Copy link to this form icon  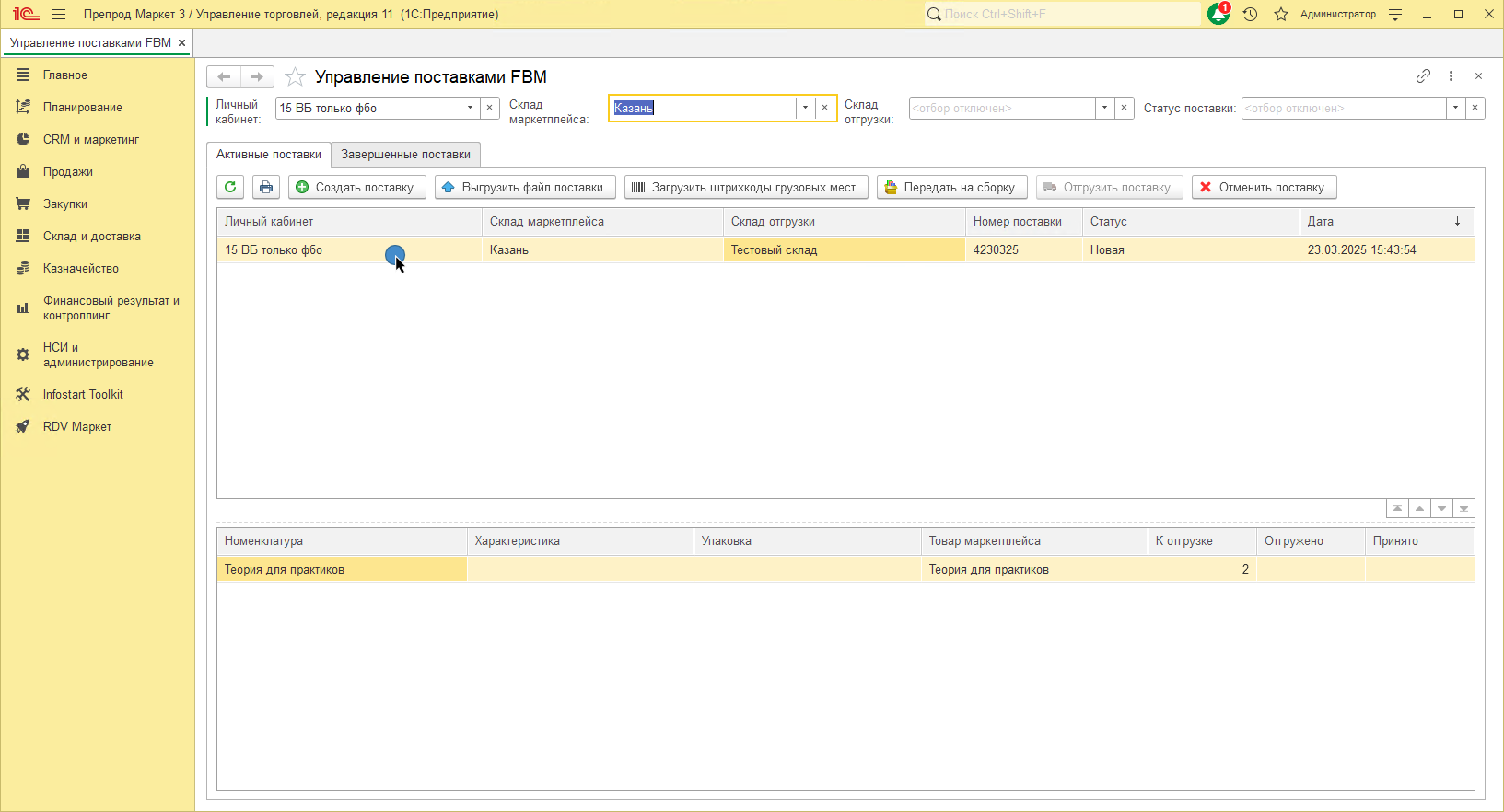click(1423, 76)
